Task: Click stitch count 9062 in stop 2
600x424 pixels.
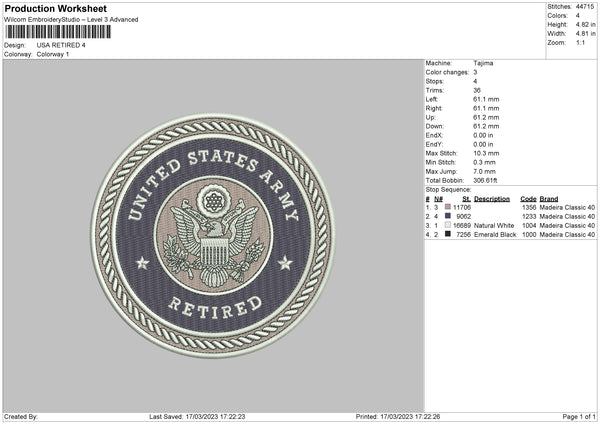Action: coord(464,217)
